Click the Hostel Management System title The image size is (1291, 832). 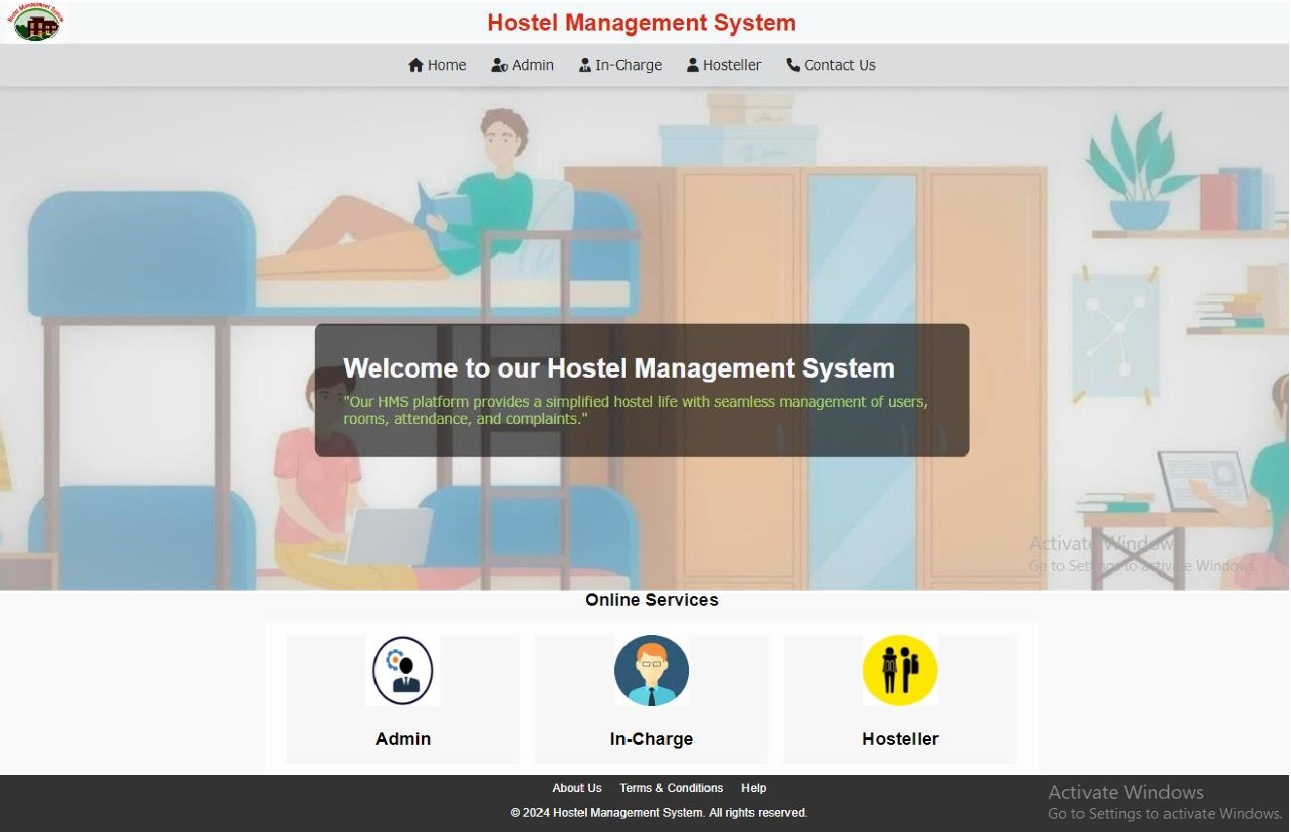tap(641, 23)
